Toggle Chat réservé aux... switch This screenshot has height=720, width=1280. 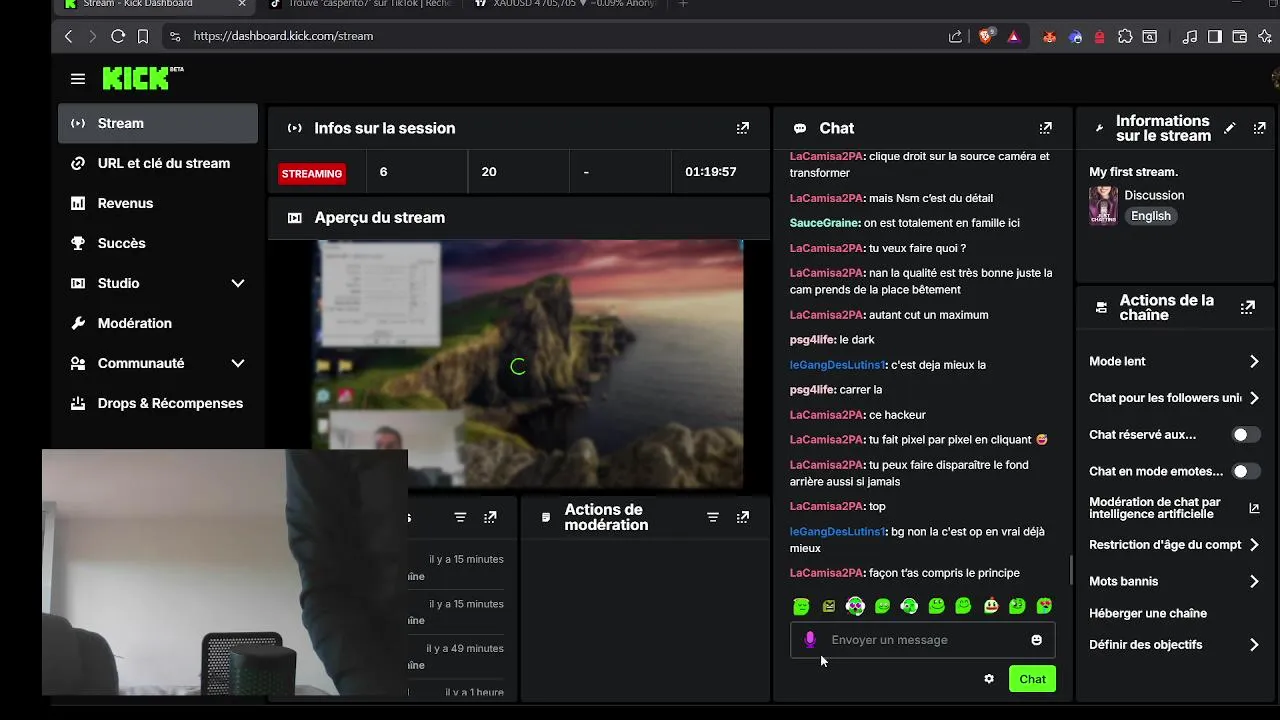pos(1246,435)
